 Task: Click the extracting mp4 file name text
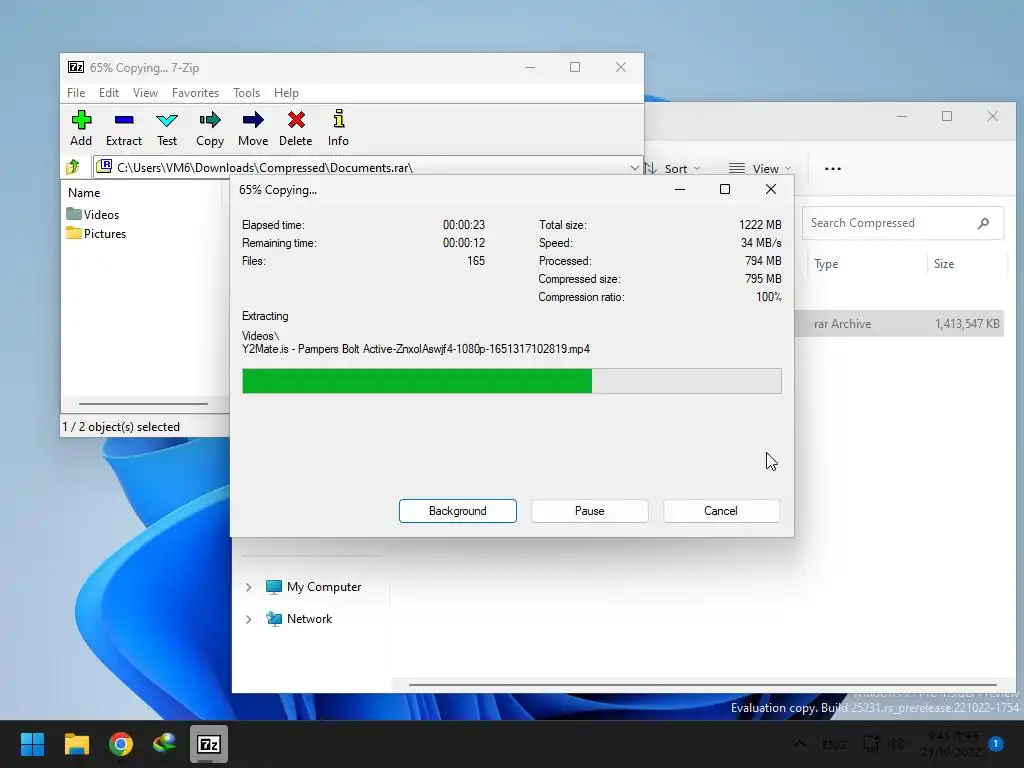pyautogui.click(x=416, y=349)
